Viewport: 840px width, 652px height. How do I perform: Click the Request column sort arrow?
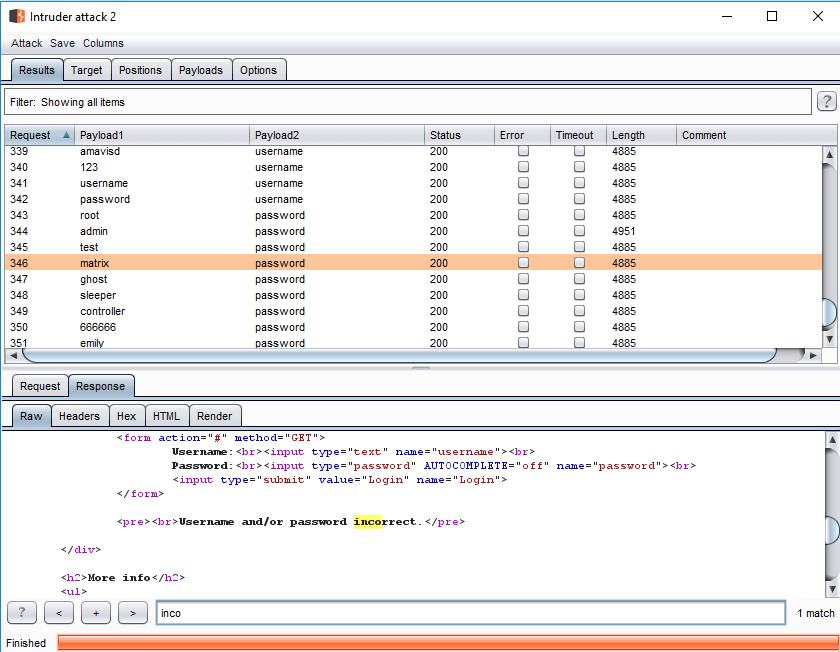tap(66, 135)
